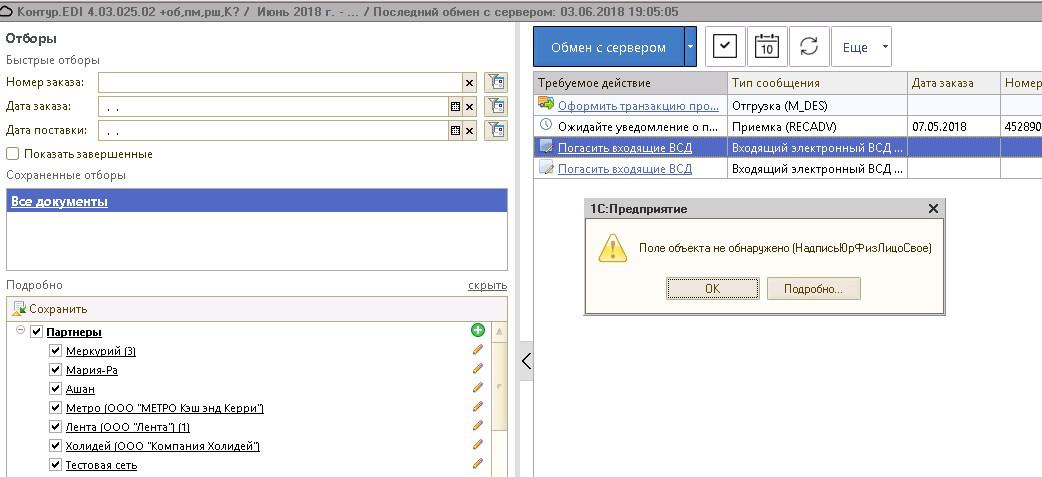
Task: Click clock icon of Ожидайте уведомление row
Action: tap(546, 125)
